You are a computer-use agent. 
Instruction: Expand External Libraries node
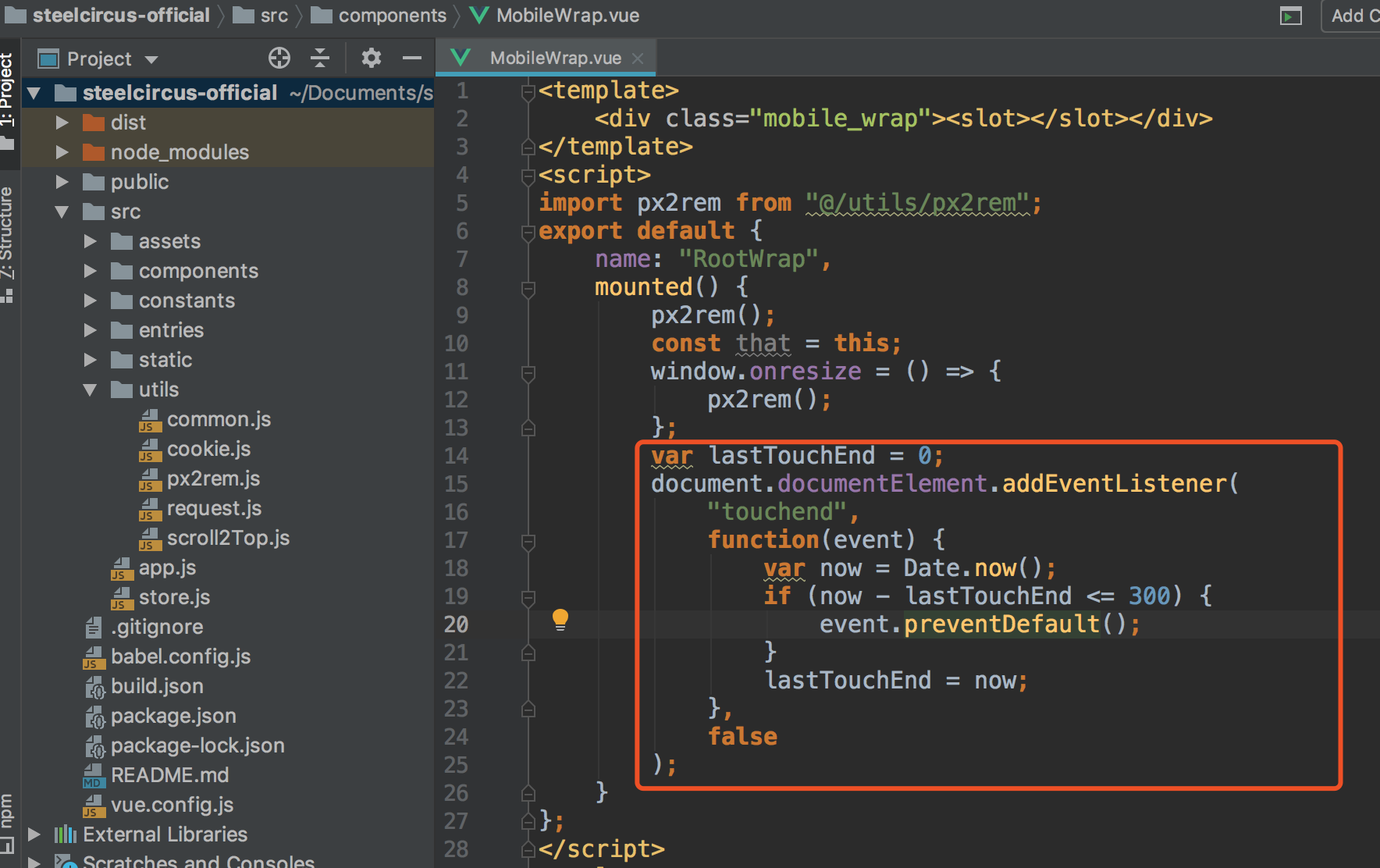pyautogui.click(x=34, y=834)
